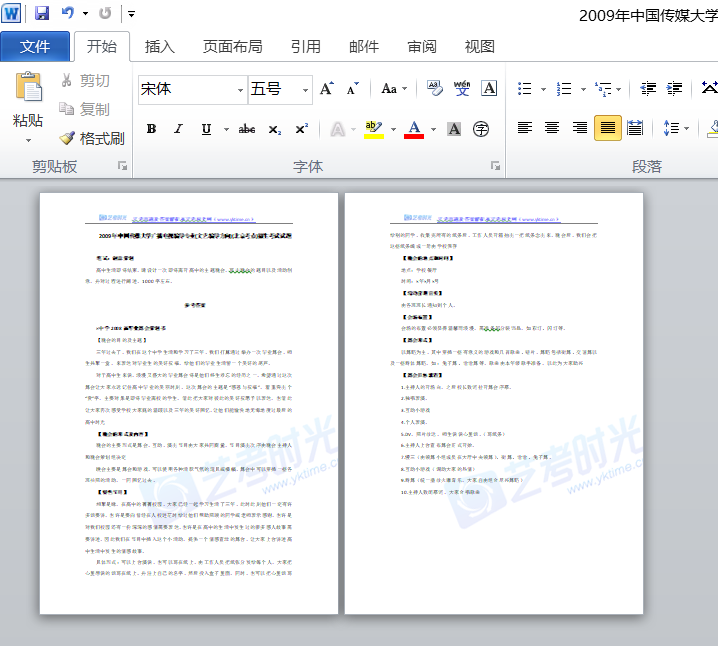
Task: Apply the yellow text highlight color
Action: pyautogui.click(x=372, y=129)
